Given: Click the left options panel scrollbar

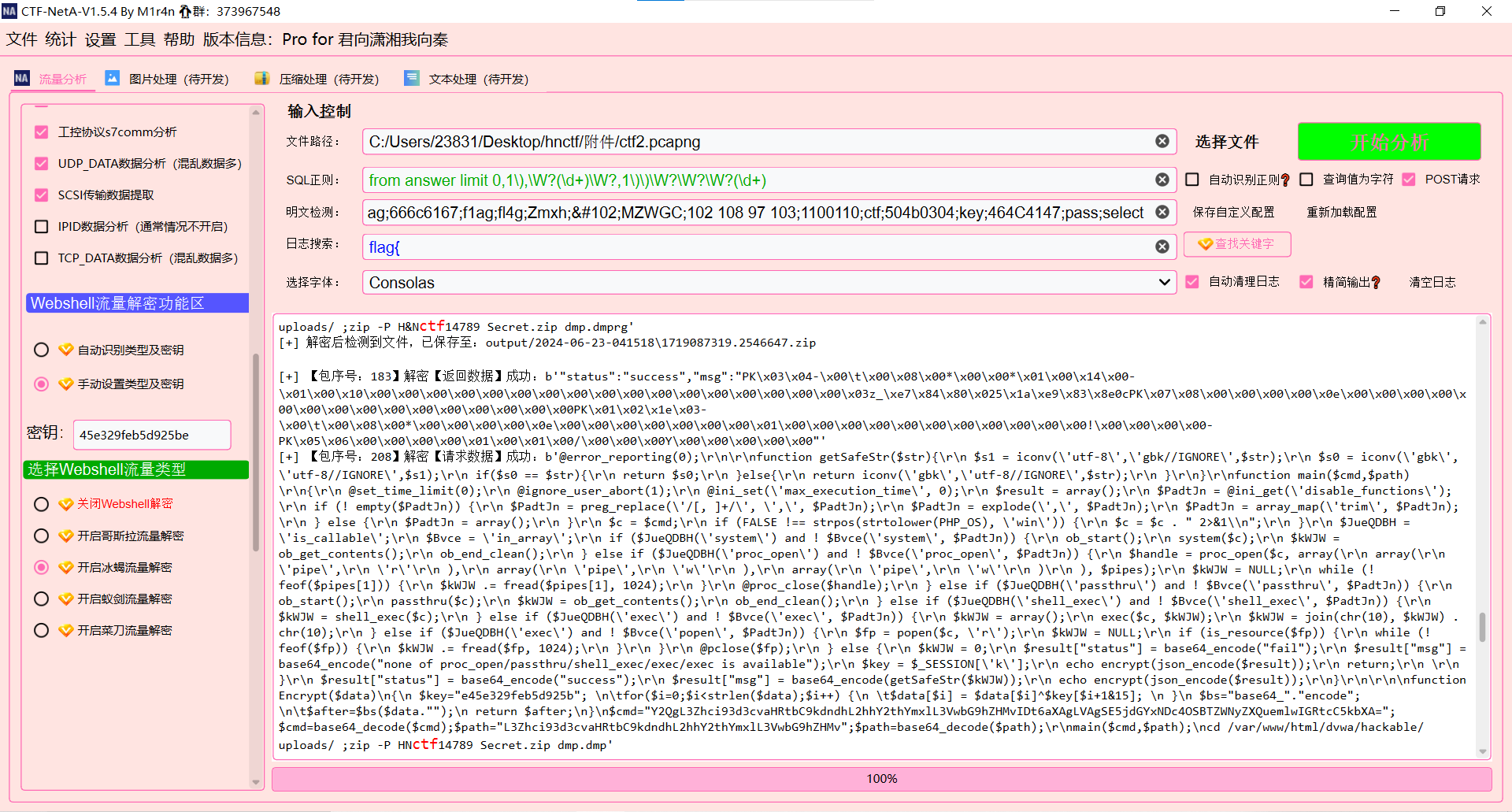Looking at the screenshot, I should [256, 453].
